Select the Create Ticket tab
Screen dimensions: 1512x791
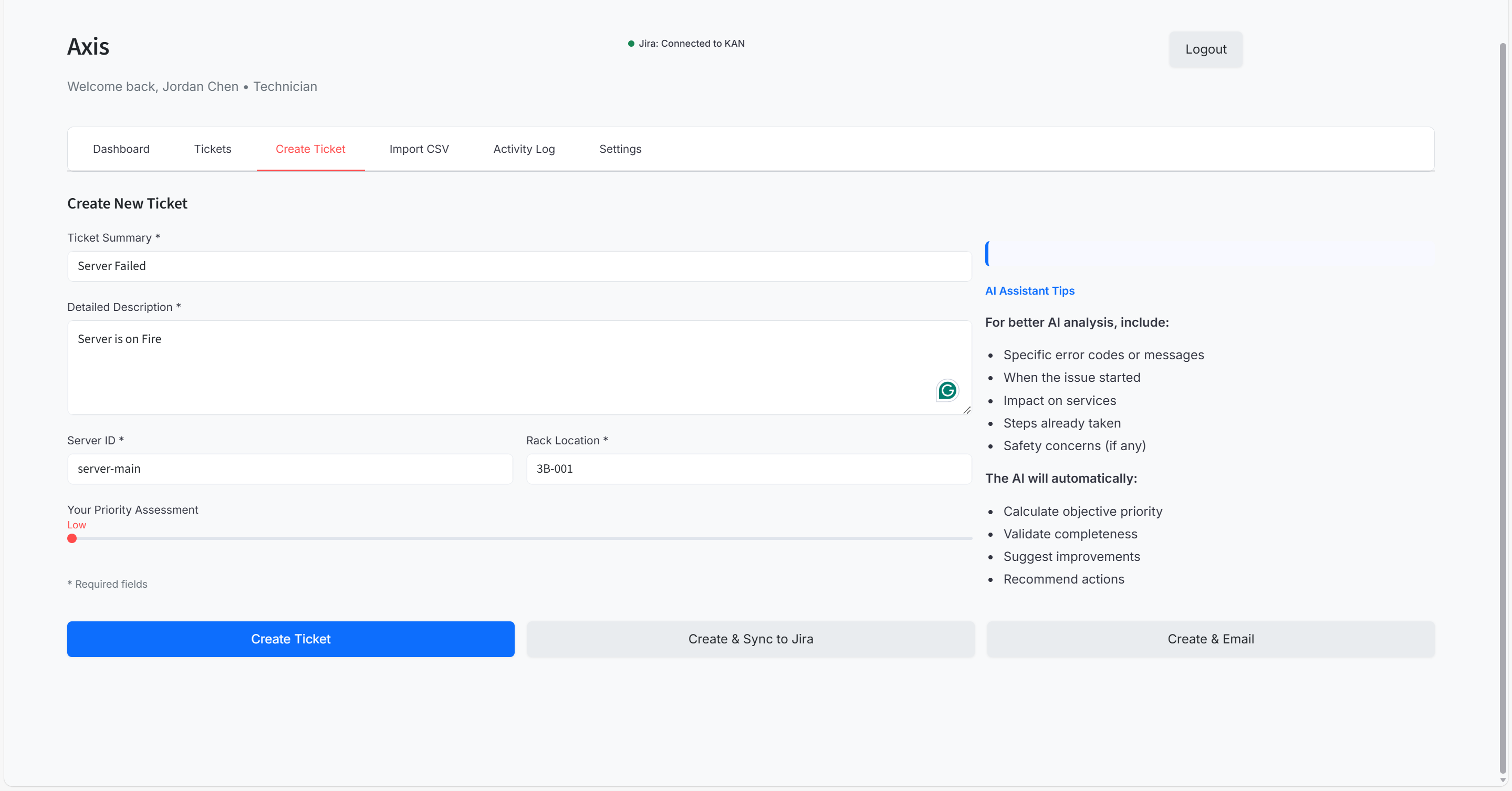click(x=310, y=149)
